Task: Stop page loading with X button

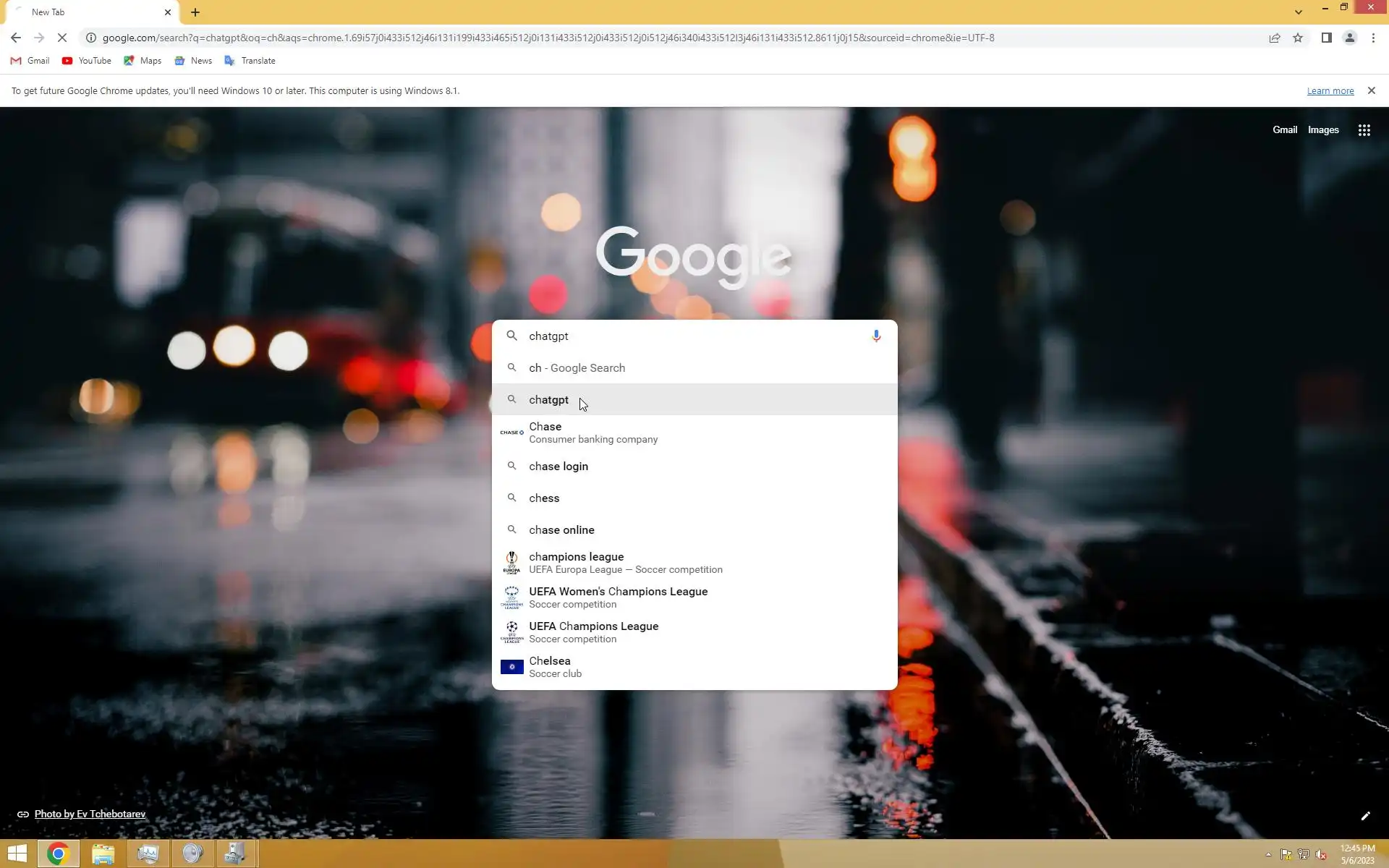Action: pos(62,38)
